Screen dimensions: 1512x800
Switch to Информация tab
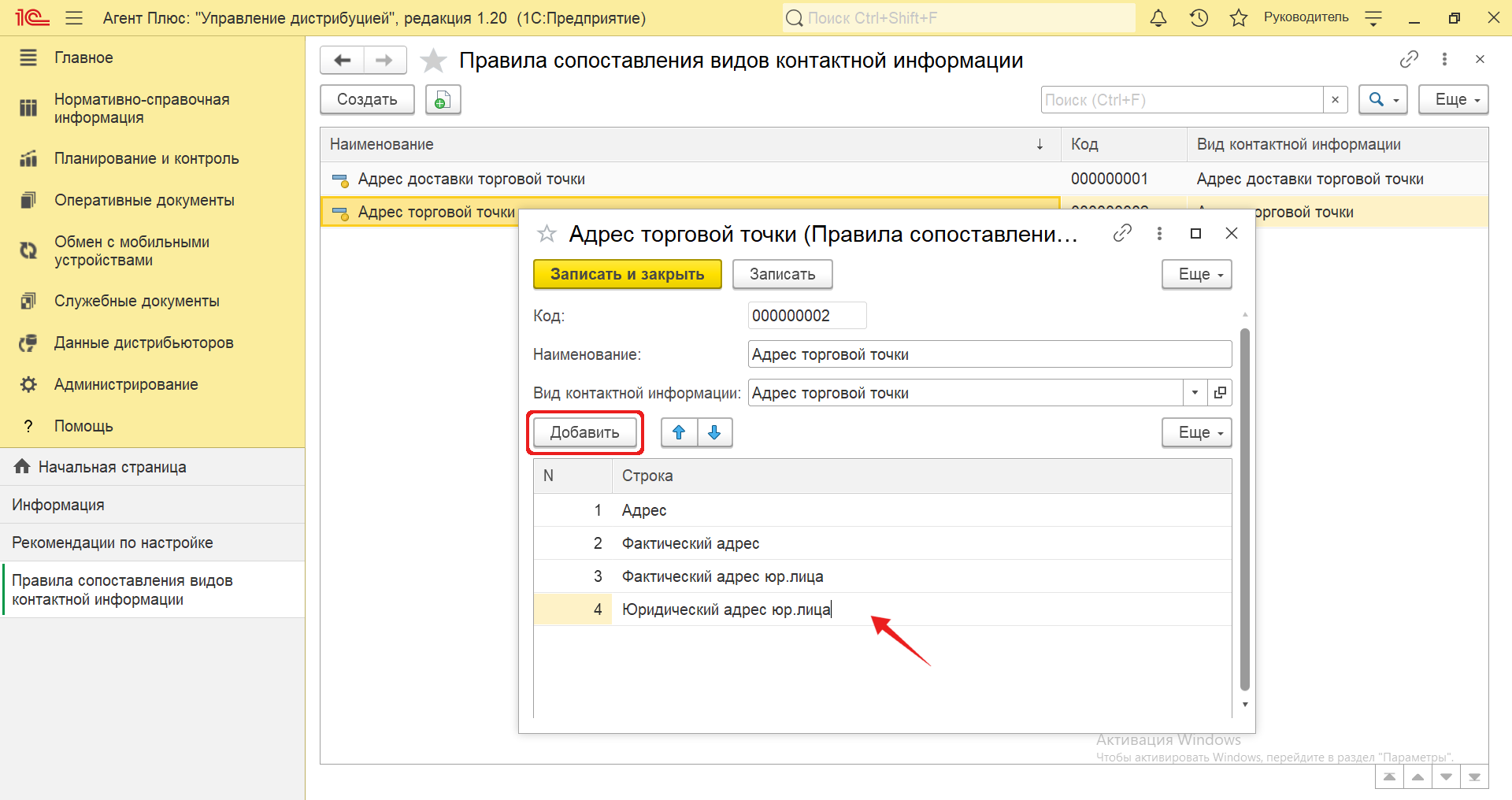coord(152,505)
